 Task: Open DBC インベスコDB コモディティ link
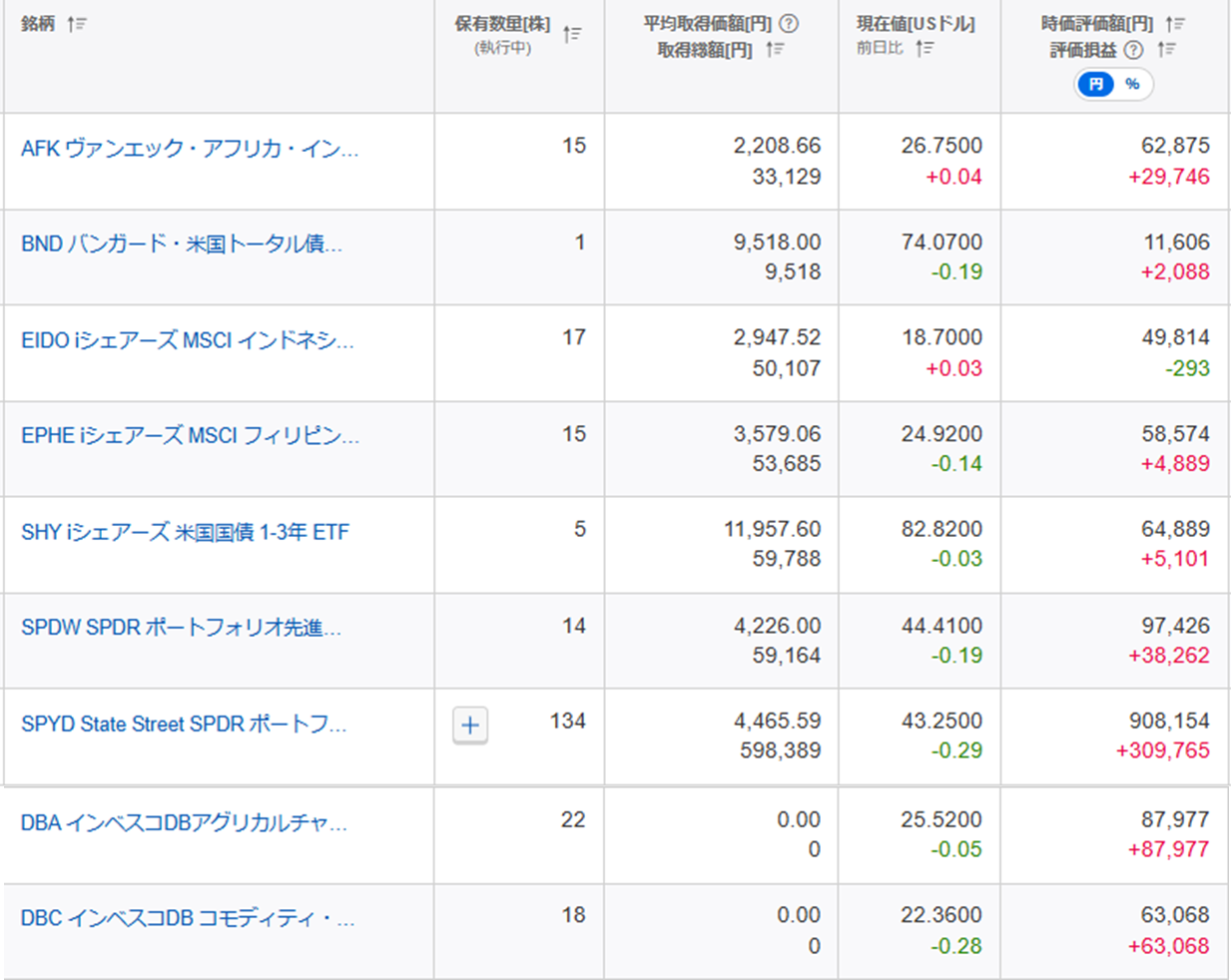pyautogui.click(x=188, y=918)
